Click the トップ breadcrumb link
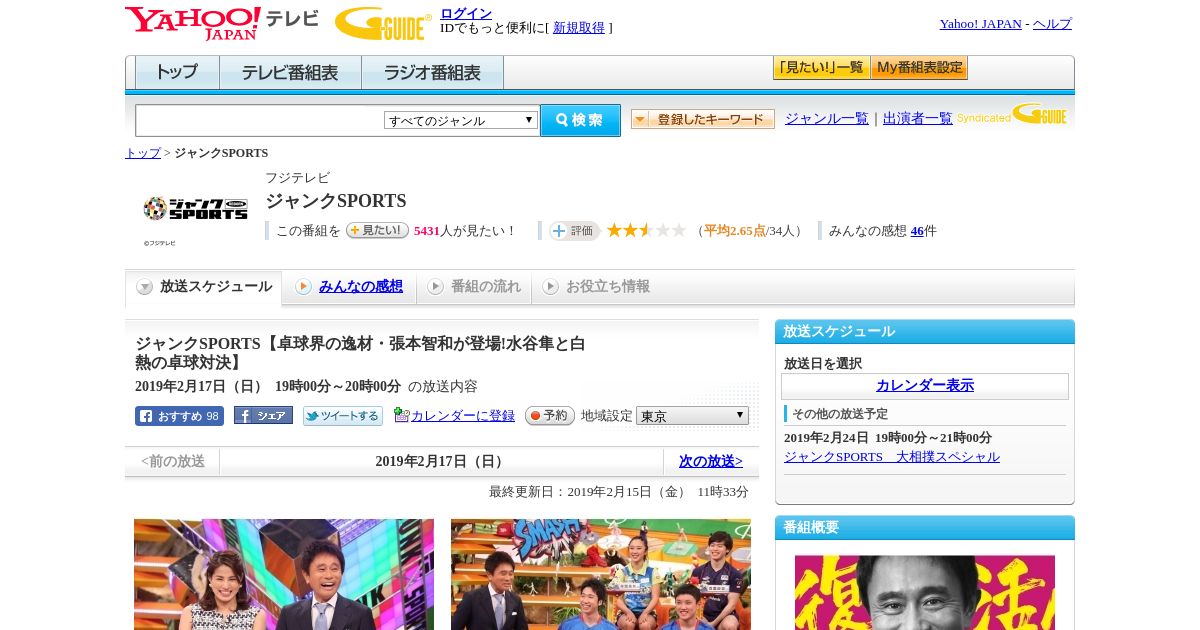1200x630 pixels. (143, 153)
